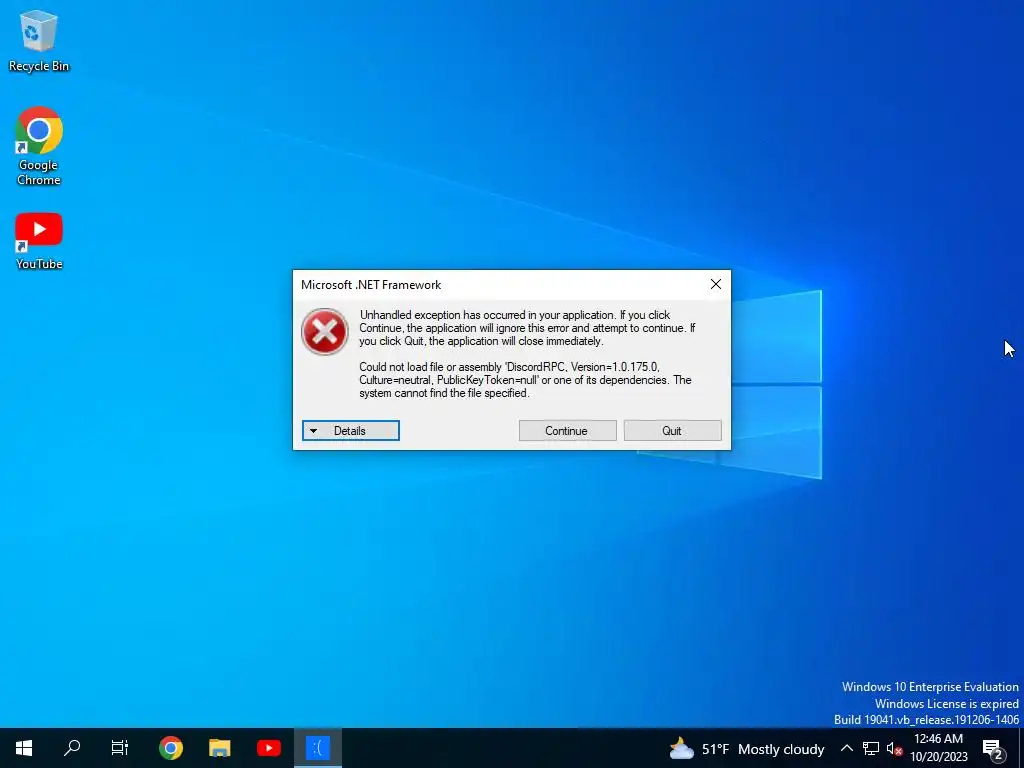The height and width of the screenshot is (768, 1024).
Task: Open Task View on the taskbar
Action: tap(120, 748)
